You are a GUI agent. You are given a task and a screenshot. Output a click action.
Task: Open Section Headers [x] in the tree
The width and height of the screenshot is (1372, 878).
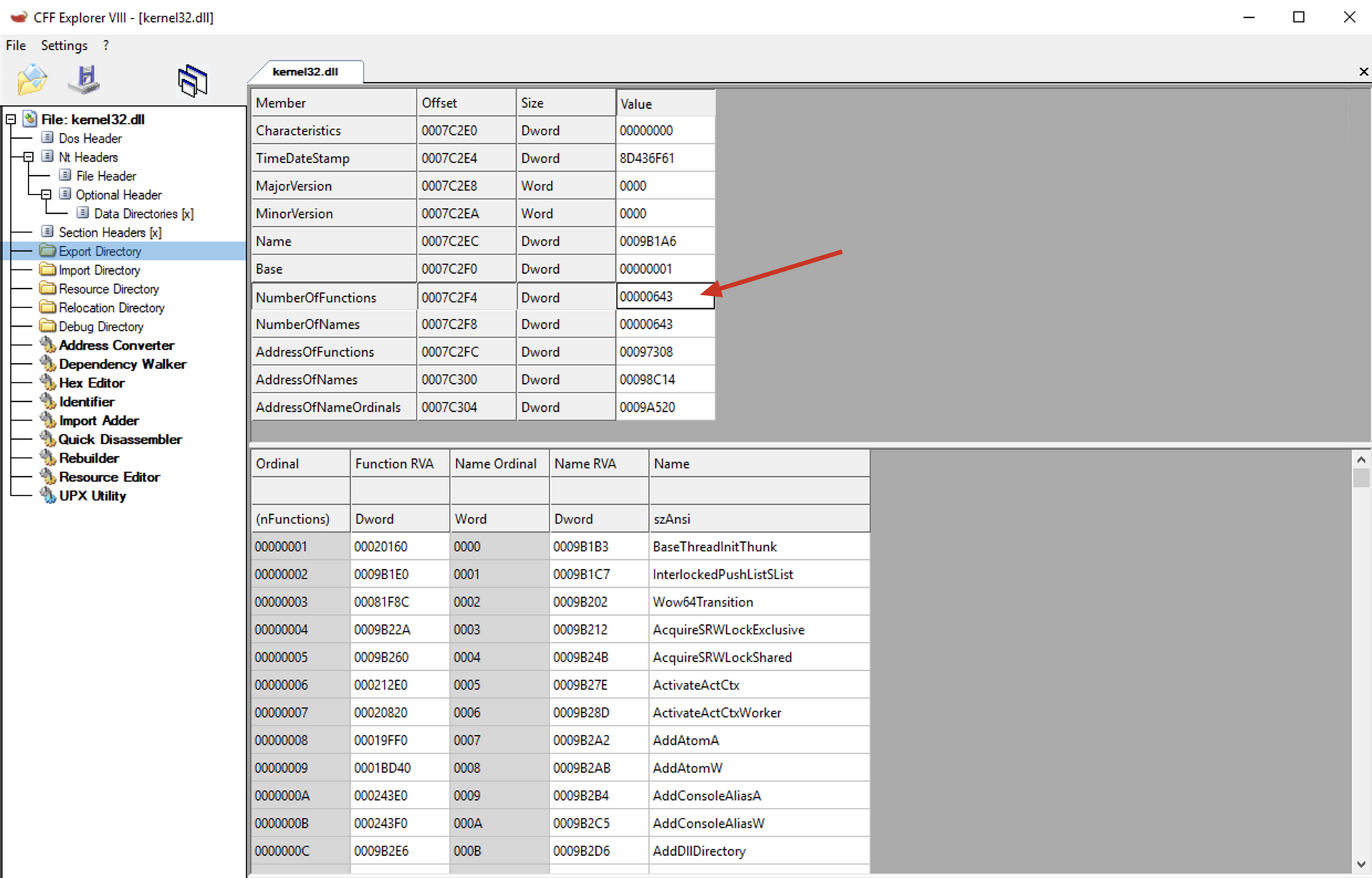pos(110,232)
